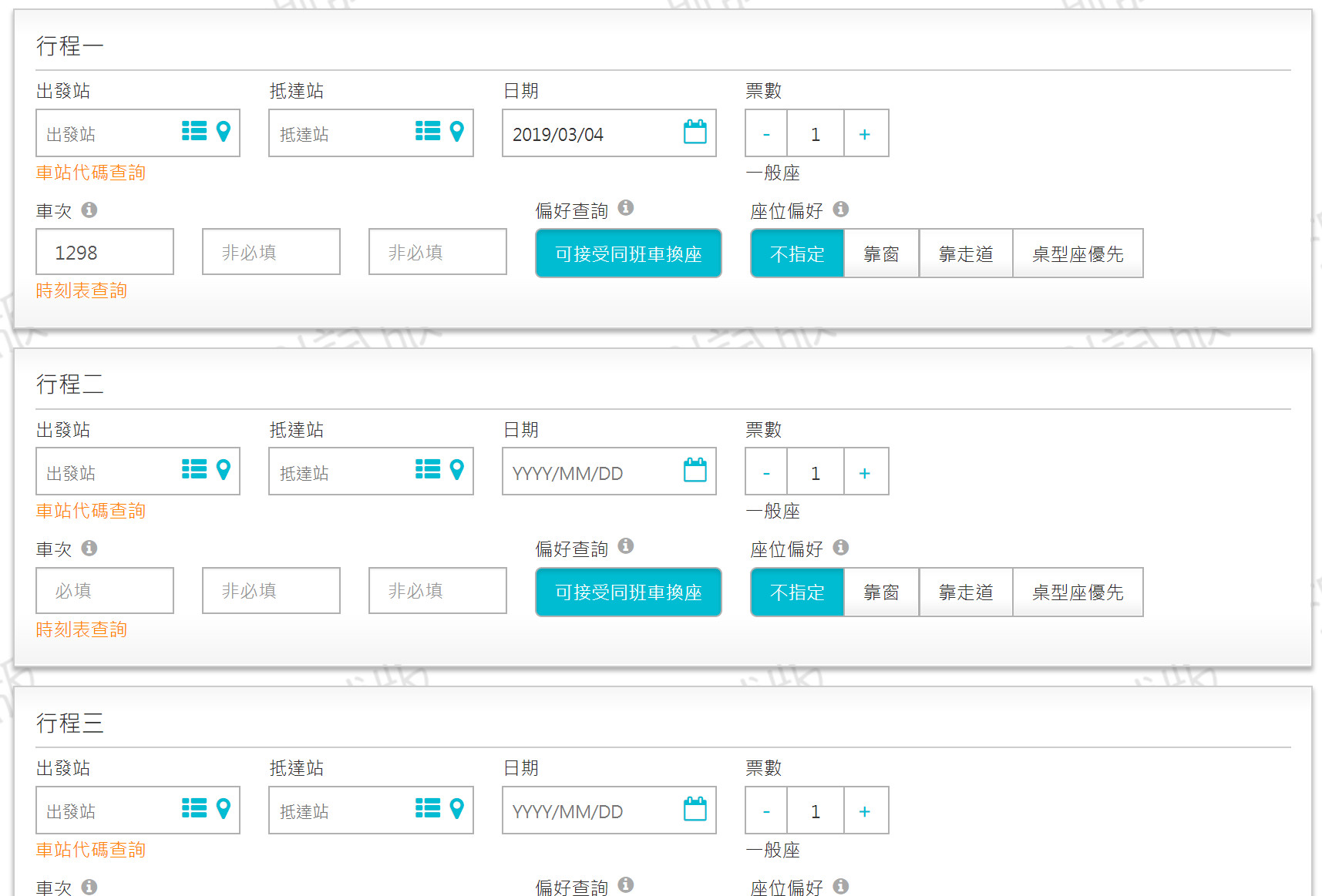
Task: Open station list for 行程一 departure station
Action: pyautogui.click(x=194, y=131)
